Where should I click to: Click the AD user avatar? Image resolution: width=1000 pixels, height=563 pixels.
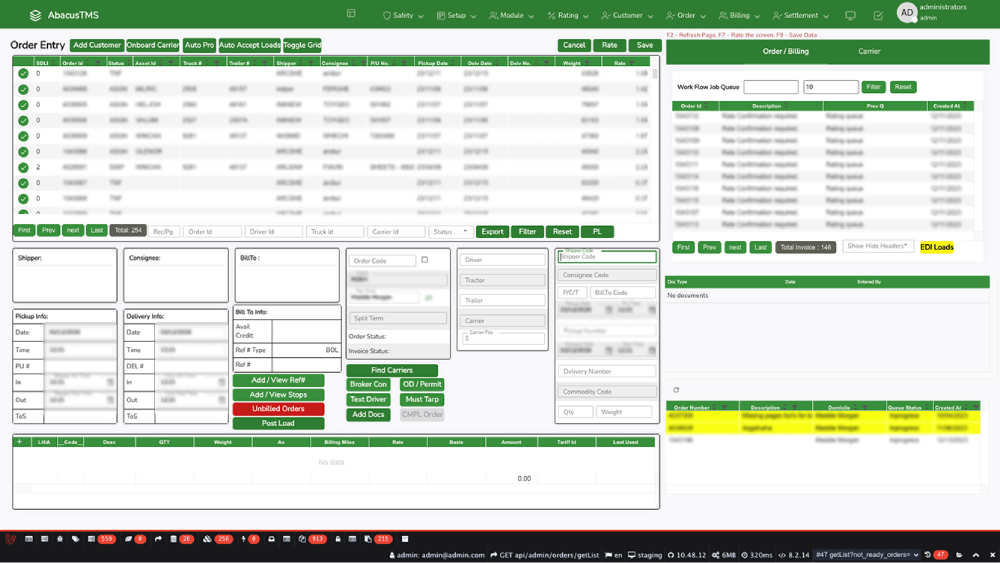[x=906, y=13]
